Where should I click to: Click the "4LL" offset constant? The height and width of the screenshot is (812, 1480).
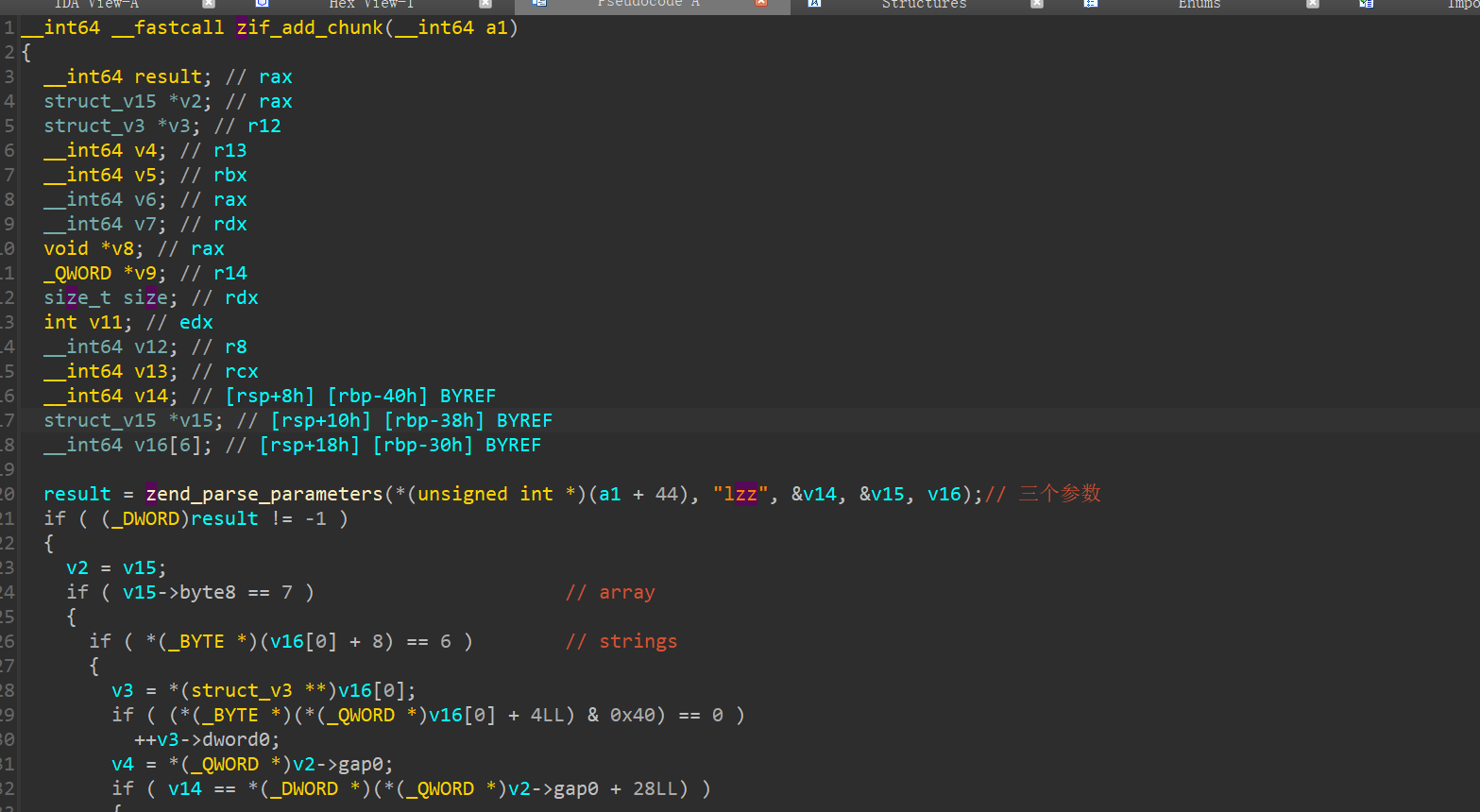point(548,715)
